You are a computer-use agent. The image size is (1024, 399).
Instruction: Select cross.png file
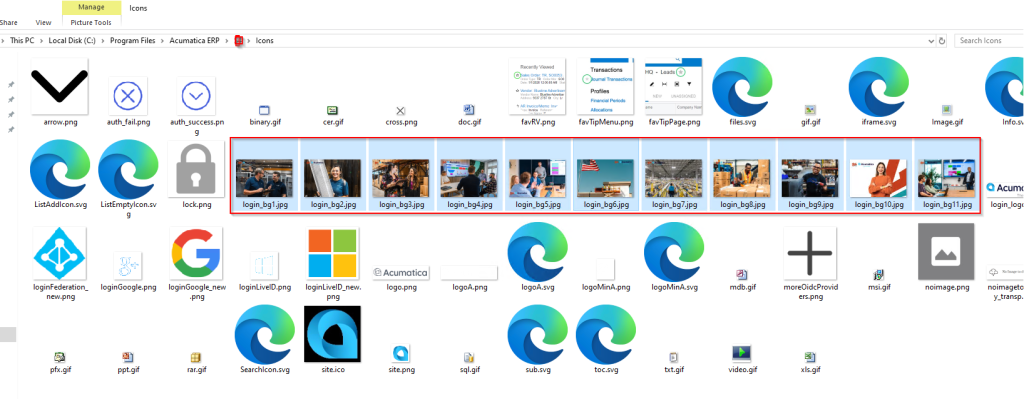coord(401,111)
